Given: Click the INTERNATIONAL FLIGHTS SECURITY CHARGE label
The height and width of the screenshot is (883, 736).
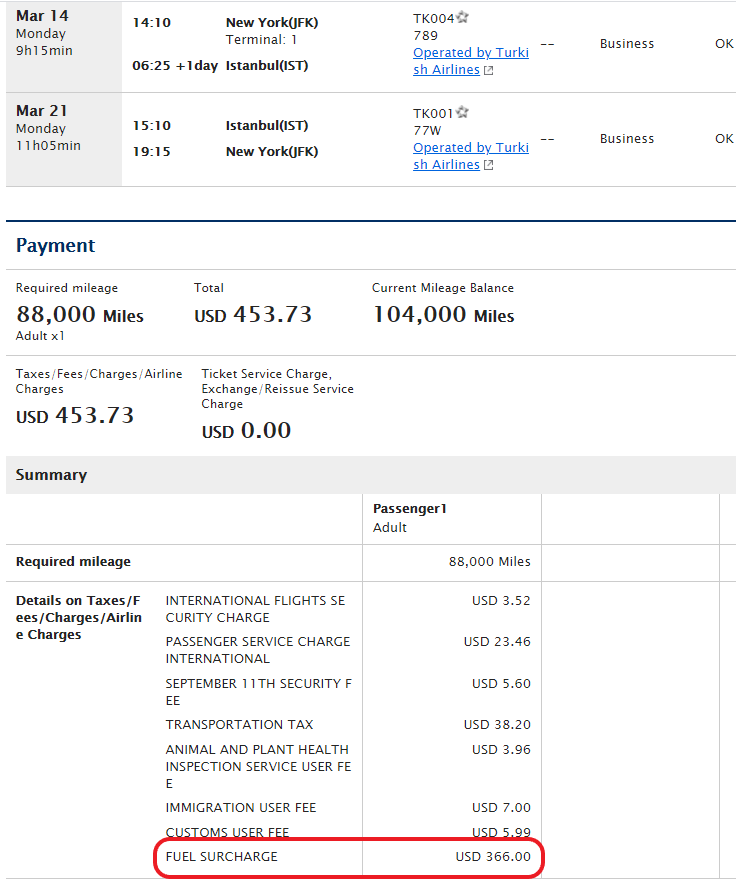Looking at the screenshot, I should point(255,609).
